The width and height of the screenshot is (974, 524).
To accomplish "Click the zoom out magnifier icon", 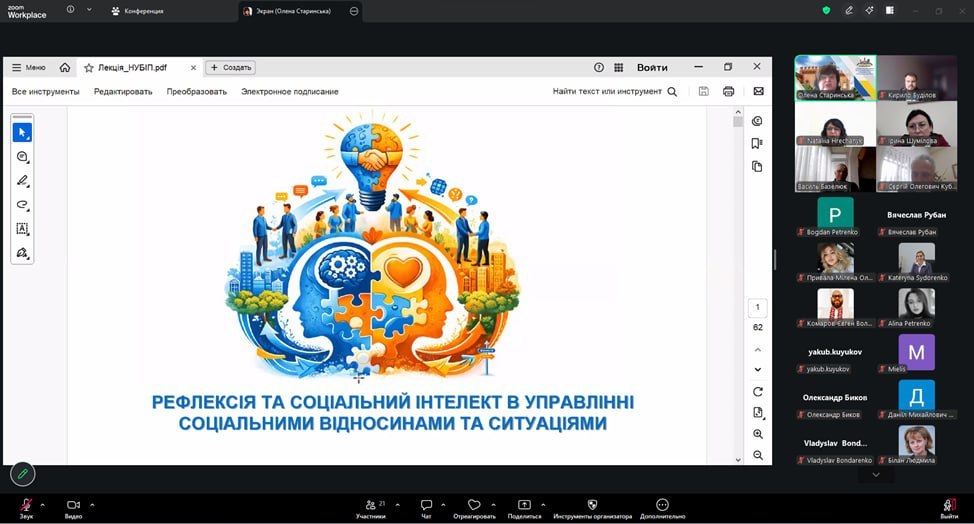I will click(x=758, y=455).
